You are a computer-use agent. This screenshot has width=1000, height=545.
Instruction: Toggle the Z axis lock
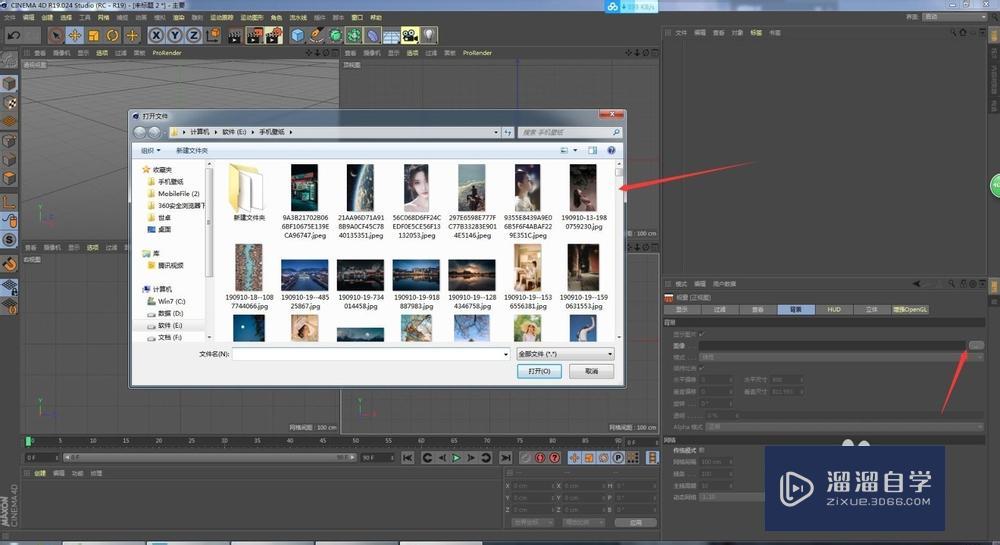[193, 35]
